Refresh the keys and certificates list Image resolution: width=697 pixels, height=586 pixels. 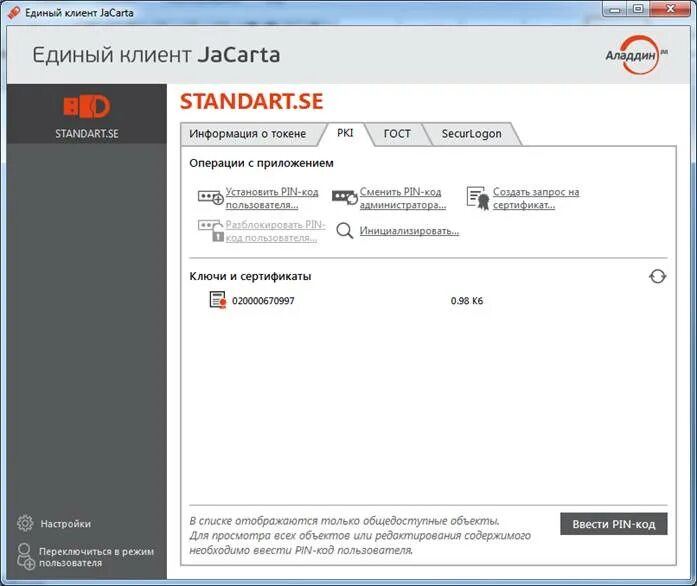(657, 277)
